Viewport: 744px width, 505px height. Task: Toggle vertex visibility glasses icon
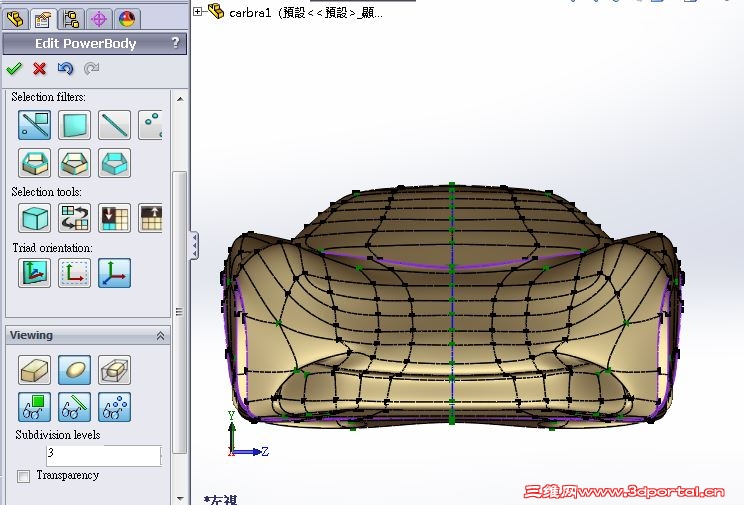(114, 407)
